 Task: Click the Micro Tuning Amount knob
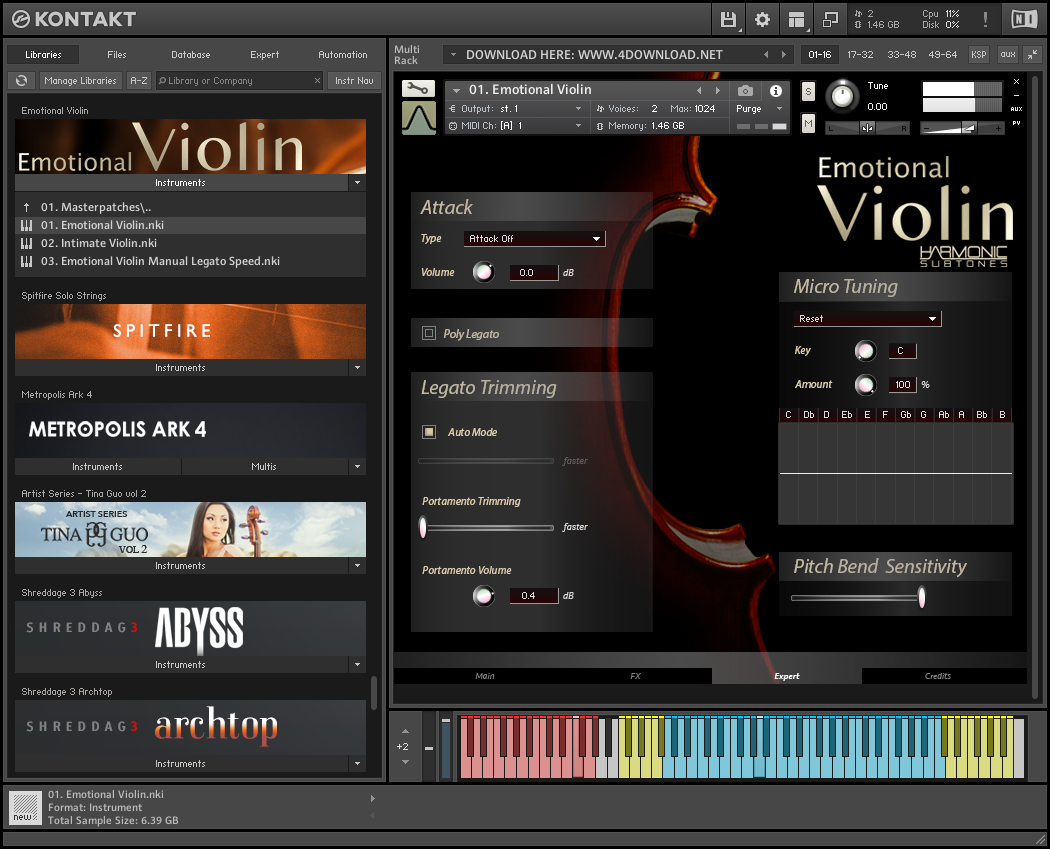pos(865,384)
